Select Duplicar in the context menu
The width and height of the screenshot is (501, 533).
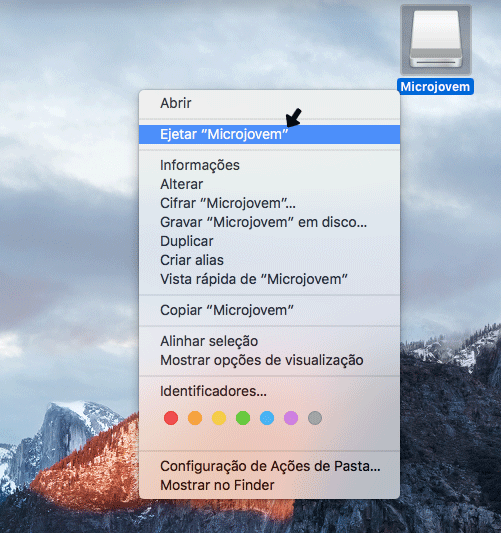tap(269, 241)
